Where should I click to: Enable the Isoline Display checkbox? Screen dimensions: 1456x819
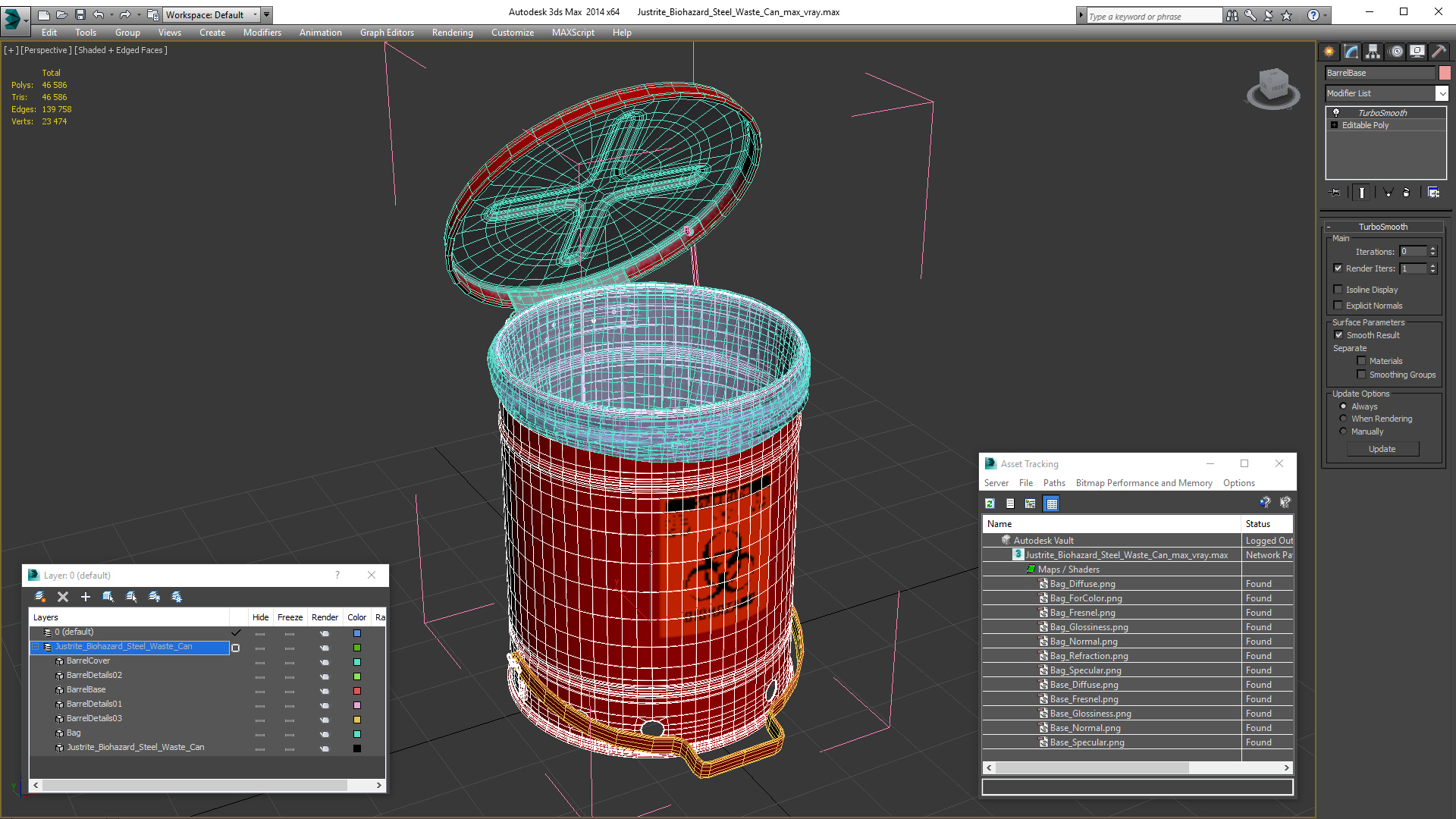[x=1338, y=290]
